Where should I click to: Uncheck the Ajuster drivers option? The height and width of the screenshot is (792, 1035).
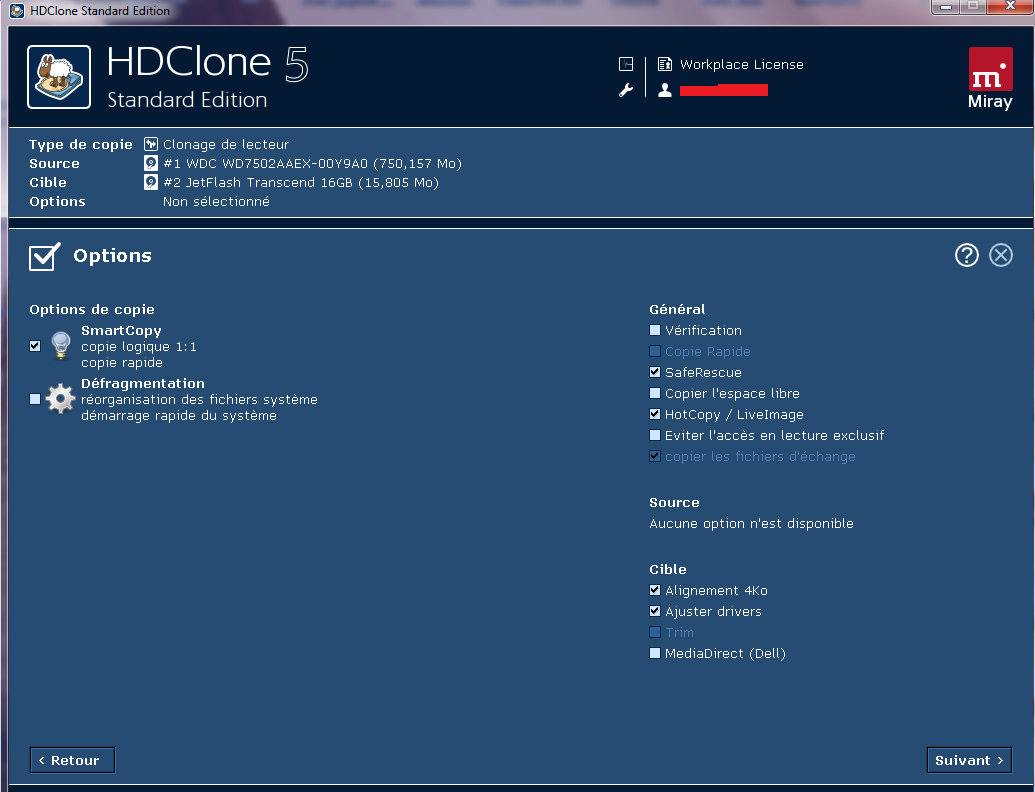pyautogui.click(x=655, y=611)
